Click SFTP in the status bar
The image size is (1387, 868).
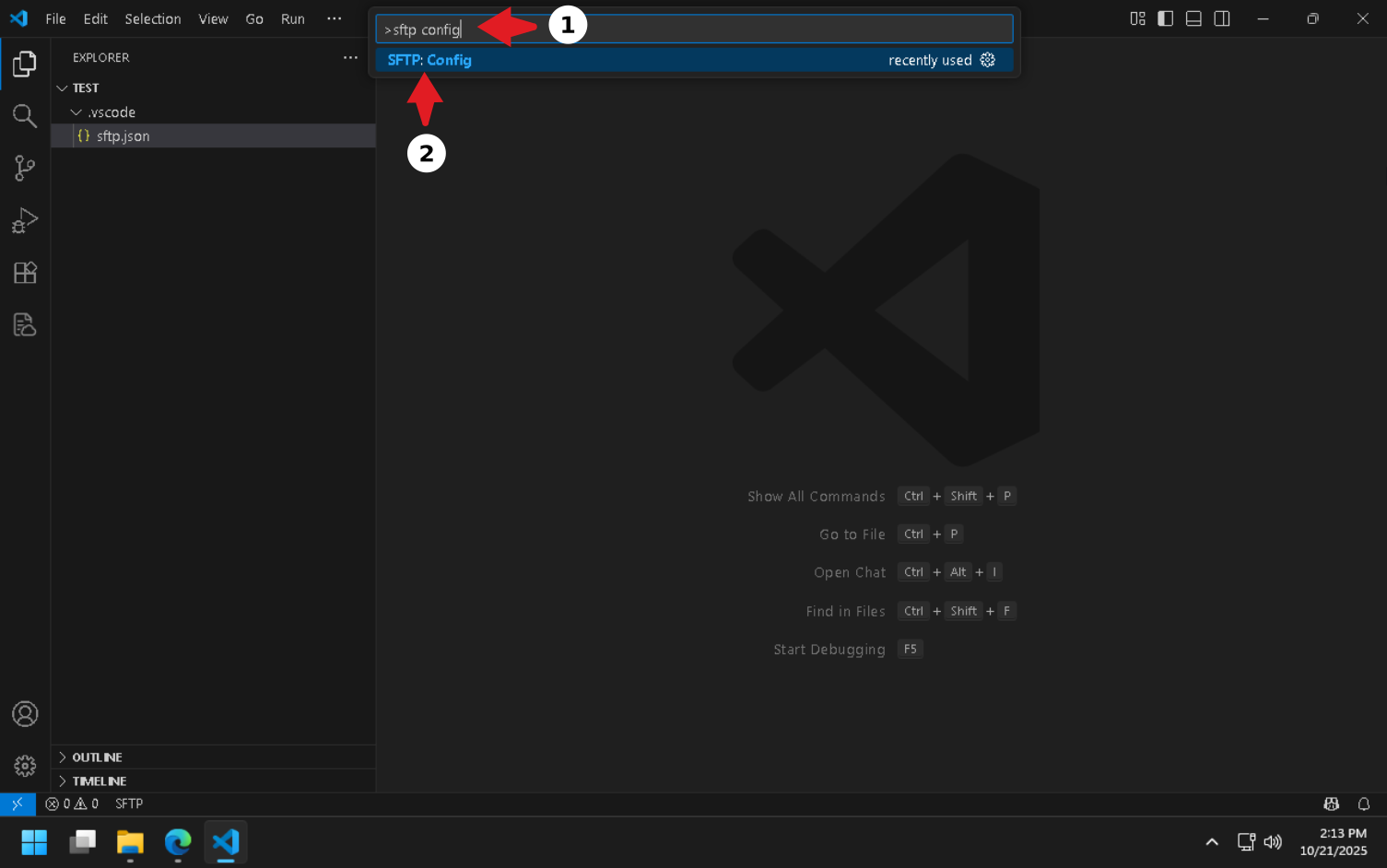pos(129,803)
